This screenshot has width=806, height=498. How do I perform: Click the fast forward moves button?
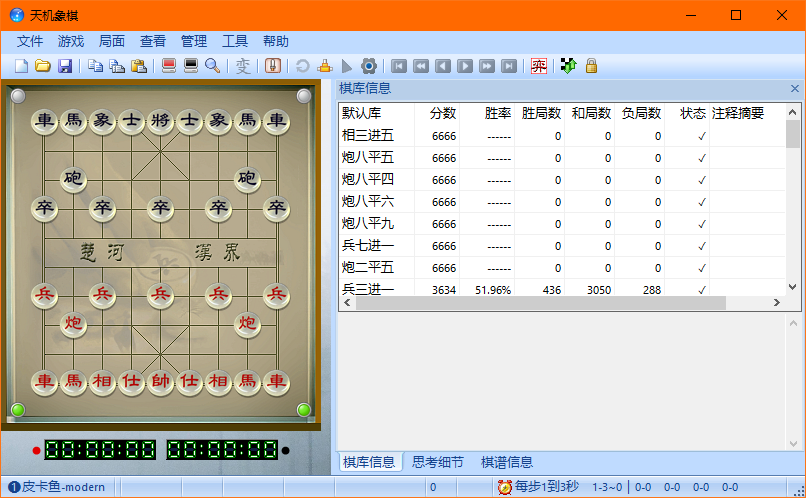[x=487, y=66]
